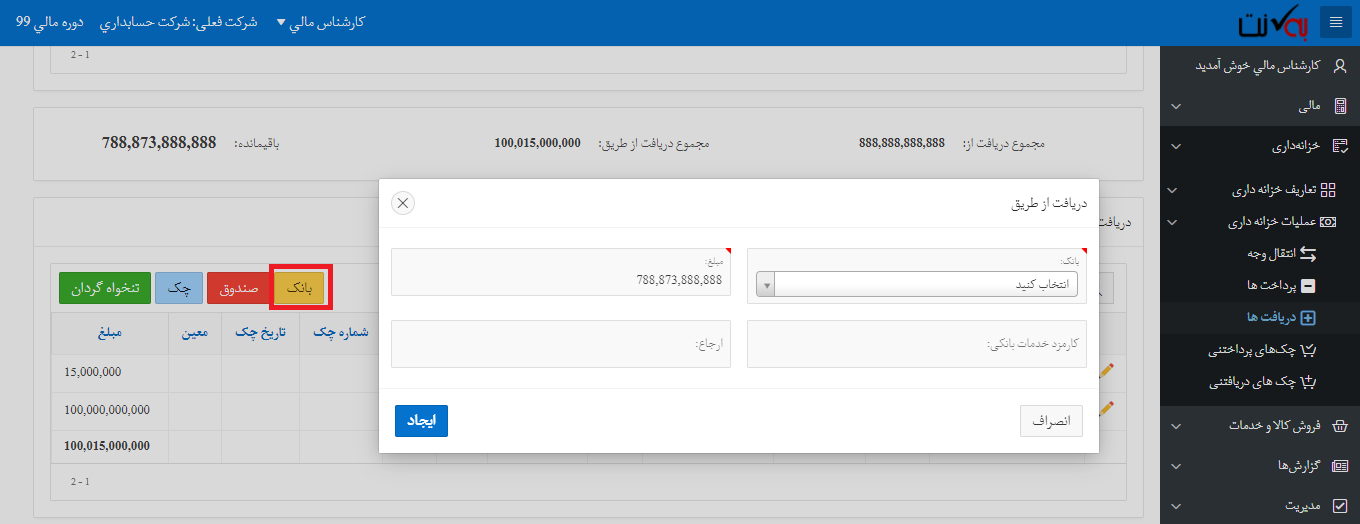Click the چک‌های پرداختنی cart icon
This screenshot has height=524, width=1360.
click(1309, 350)
